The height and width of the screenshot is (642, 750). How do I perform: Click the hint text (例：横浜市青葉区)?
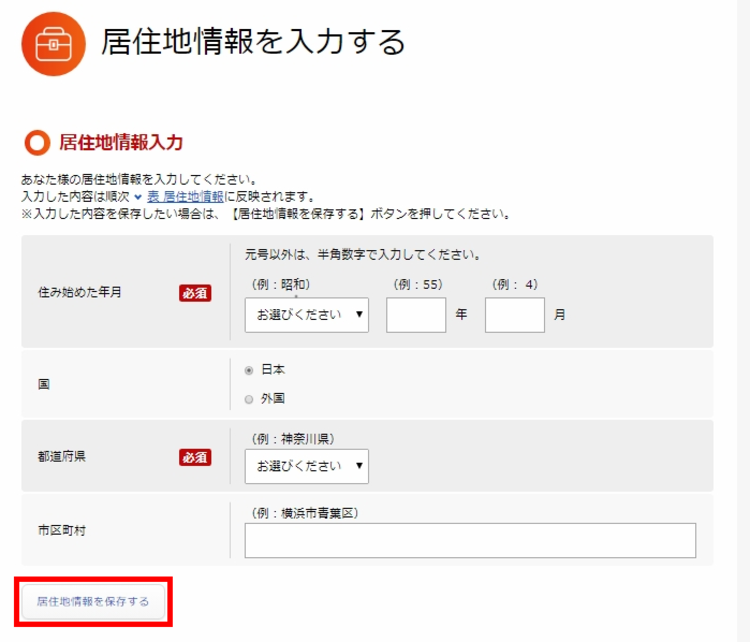click(305, 513)
